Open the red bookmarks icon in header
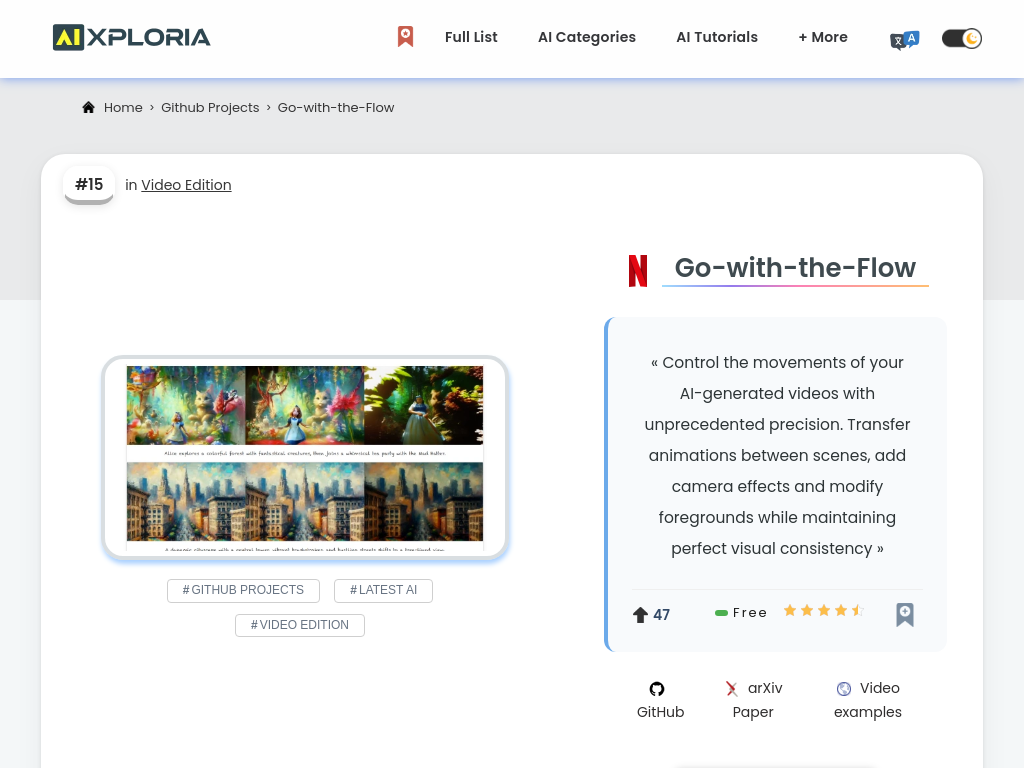This screenshot has height=768, width=1024. 405,37
